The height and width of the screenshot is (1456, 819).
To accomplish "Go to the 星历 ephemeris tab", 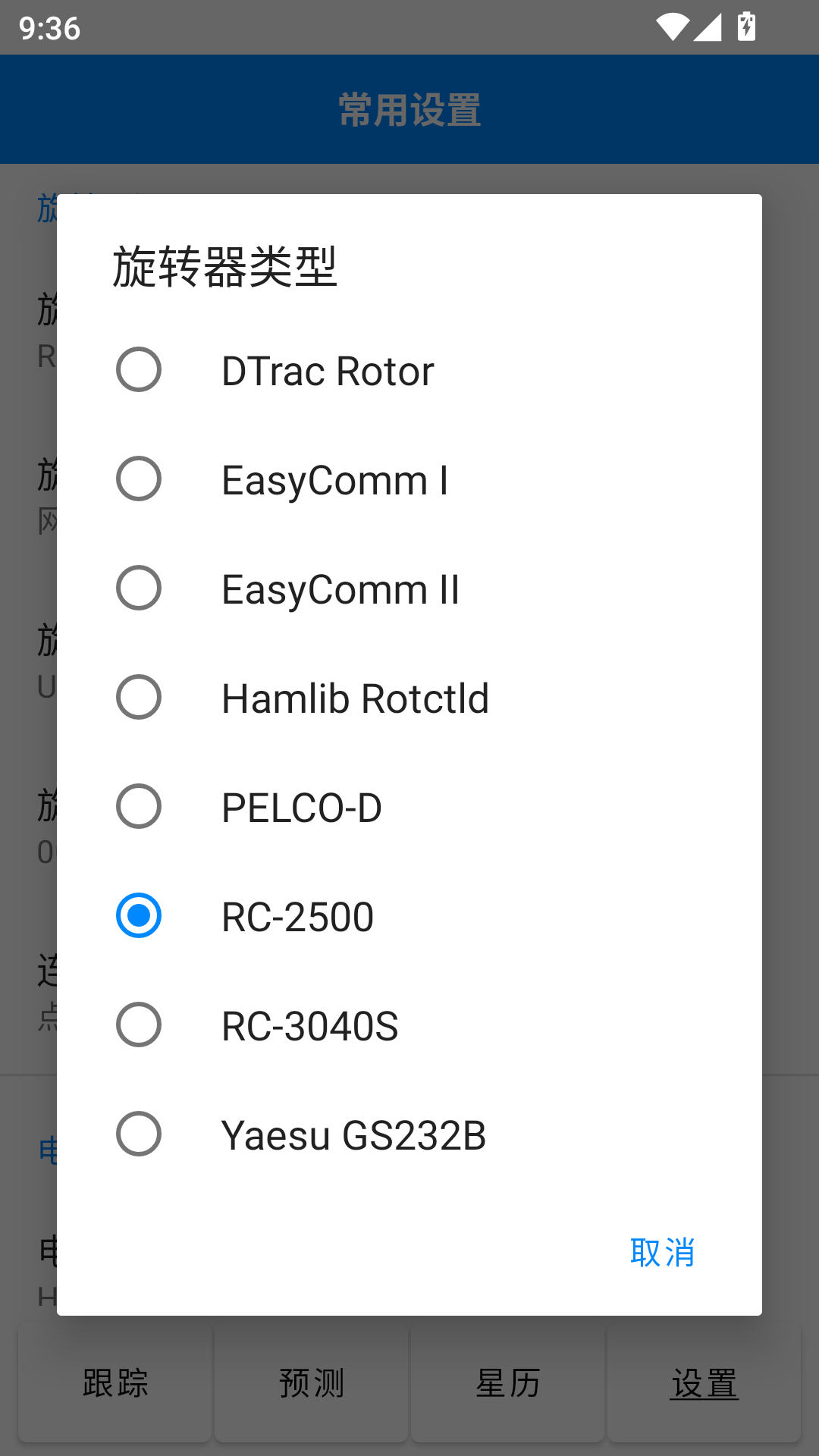I will (x=508, y=1383).
